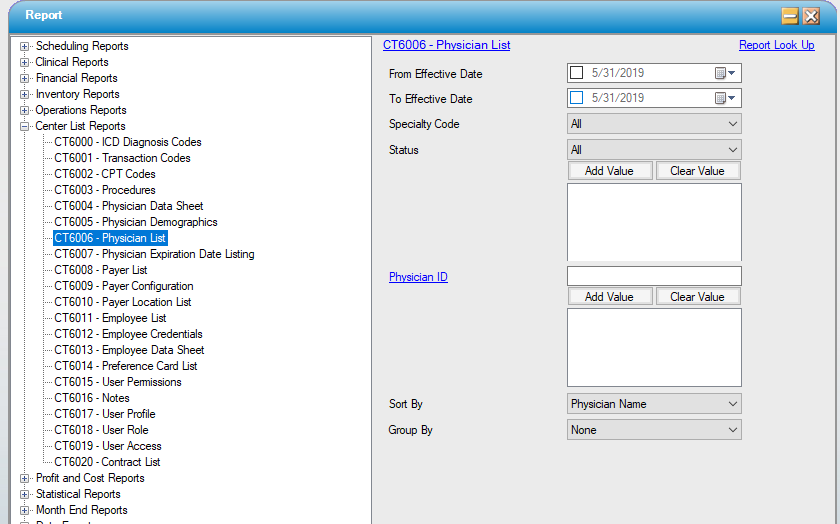Open the Group By dropdown
Screen dimensions: 840x524
pyautogui.click(x=733, y=430)
